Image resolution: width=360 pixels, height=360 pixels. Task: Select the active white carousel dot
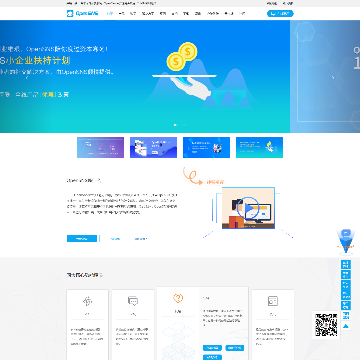coord(175,125)
